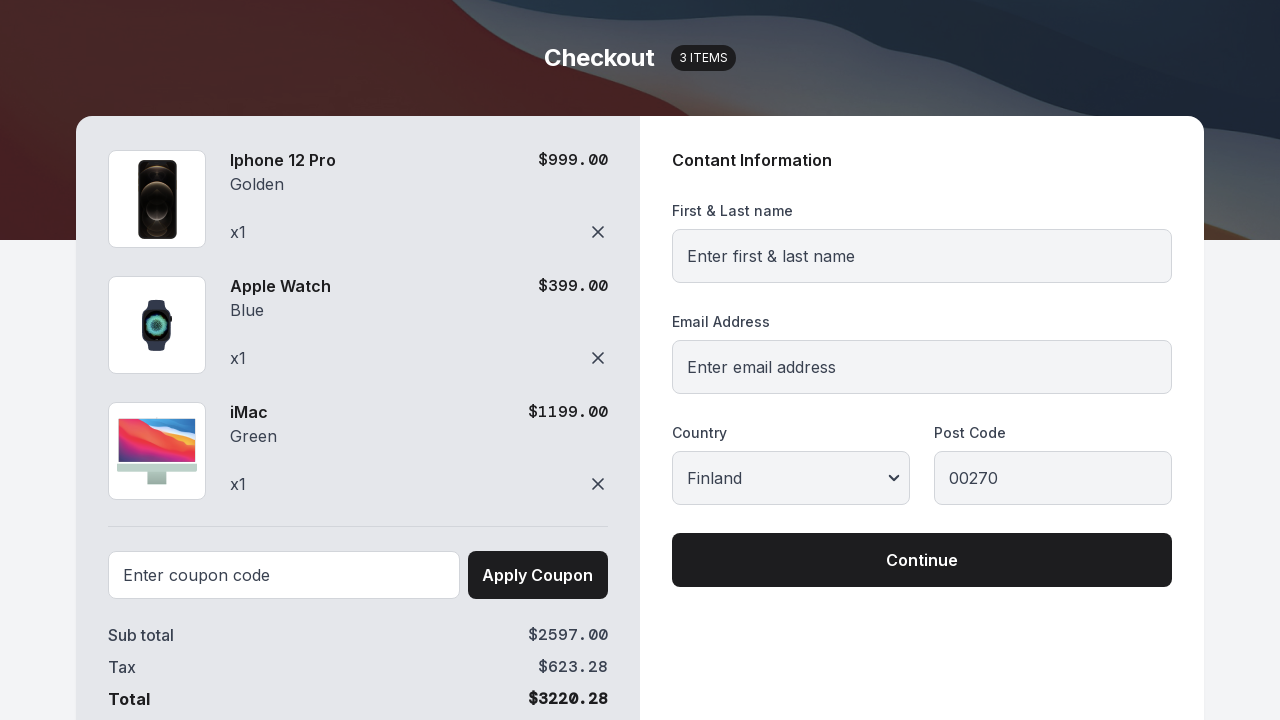Click the Post Code field label
This screenshot has height=720, width=1280.
tap(970, 433)
